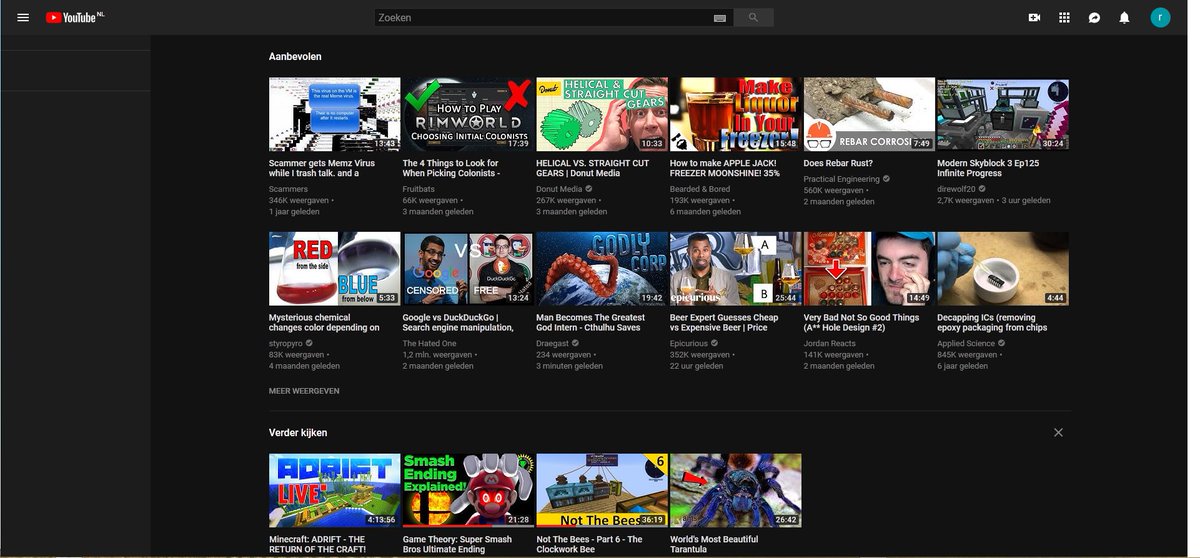This screenshot has width=1200, height=558.
Task: Open Make Liquor In Your Freezer thumbnail
Action: [735, 114]
